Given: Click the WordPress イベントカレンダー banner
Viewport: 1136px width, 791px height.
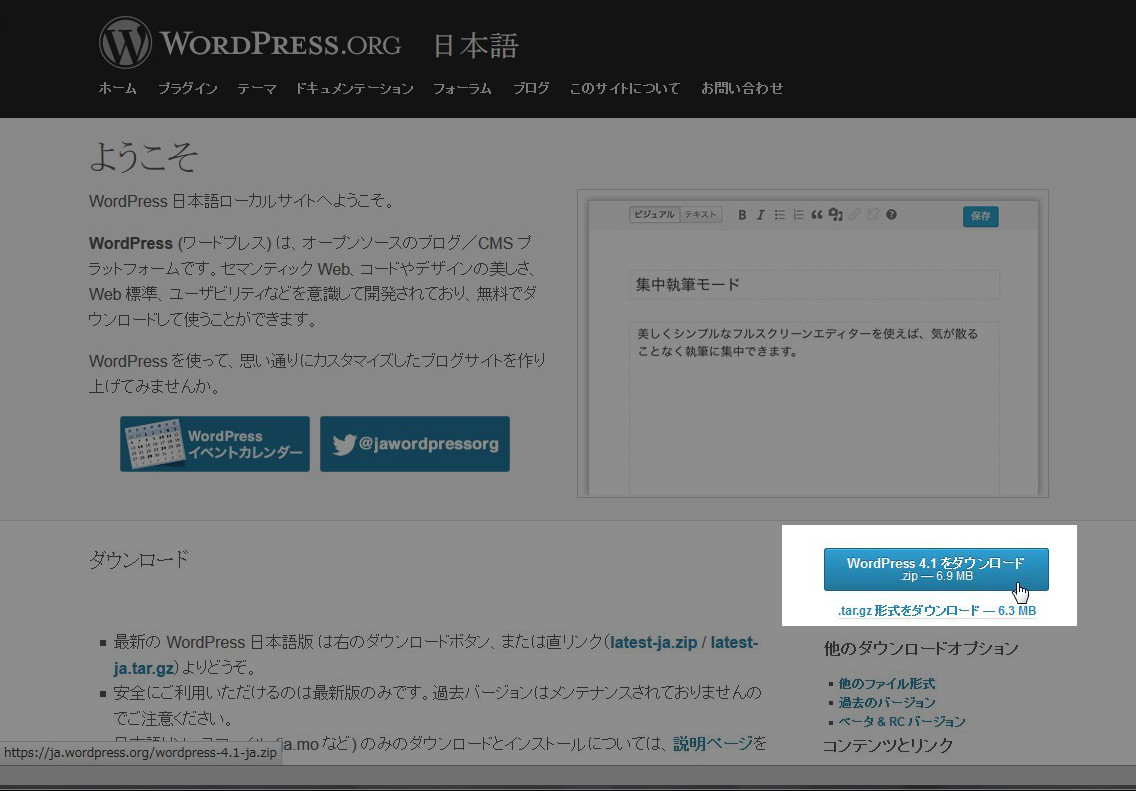Looking at the screenshot, I should tap(214, 444).
